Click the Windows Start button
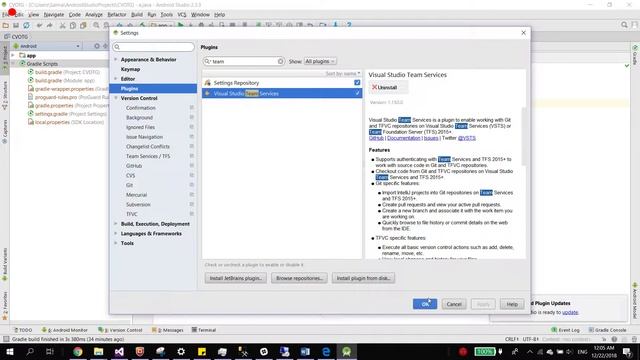 pyautogui.click(x=9, y=351)
